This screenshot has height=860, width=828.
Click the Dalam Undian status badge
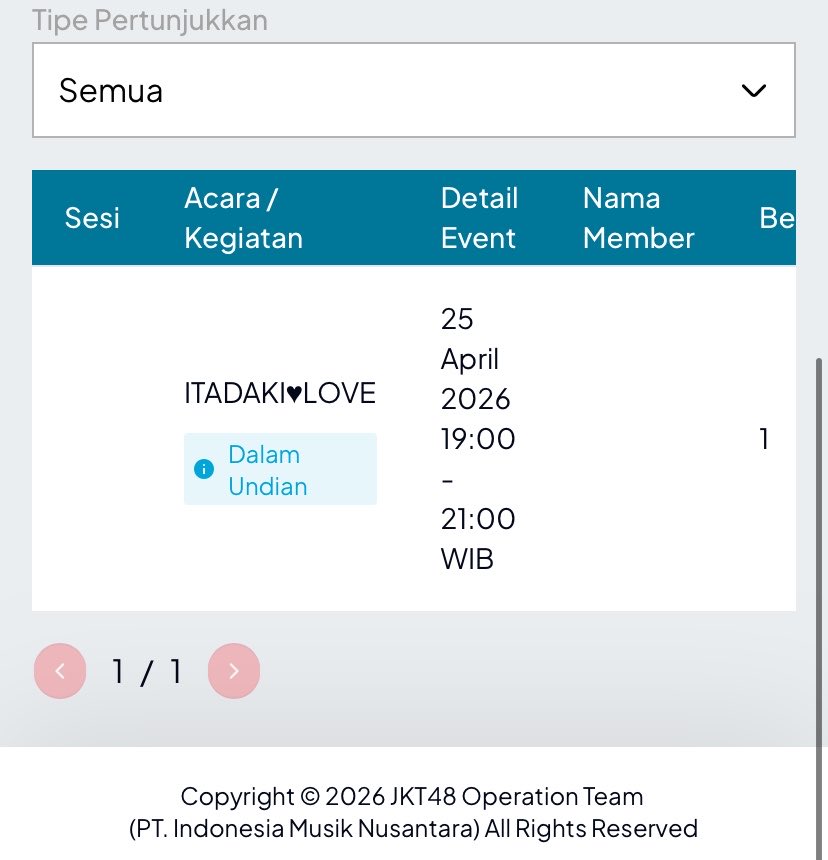coord(280,469)
